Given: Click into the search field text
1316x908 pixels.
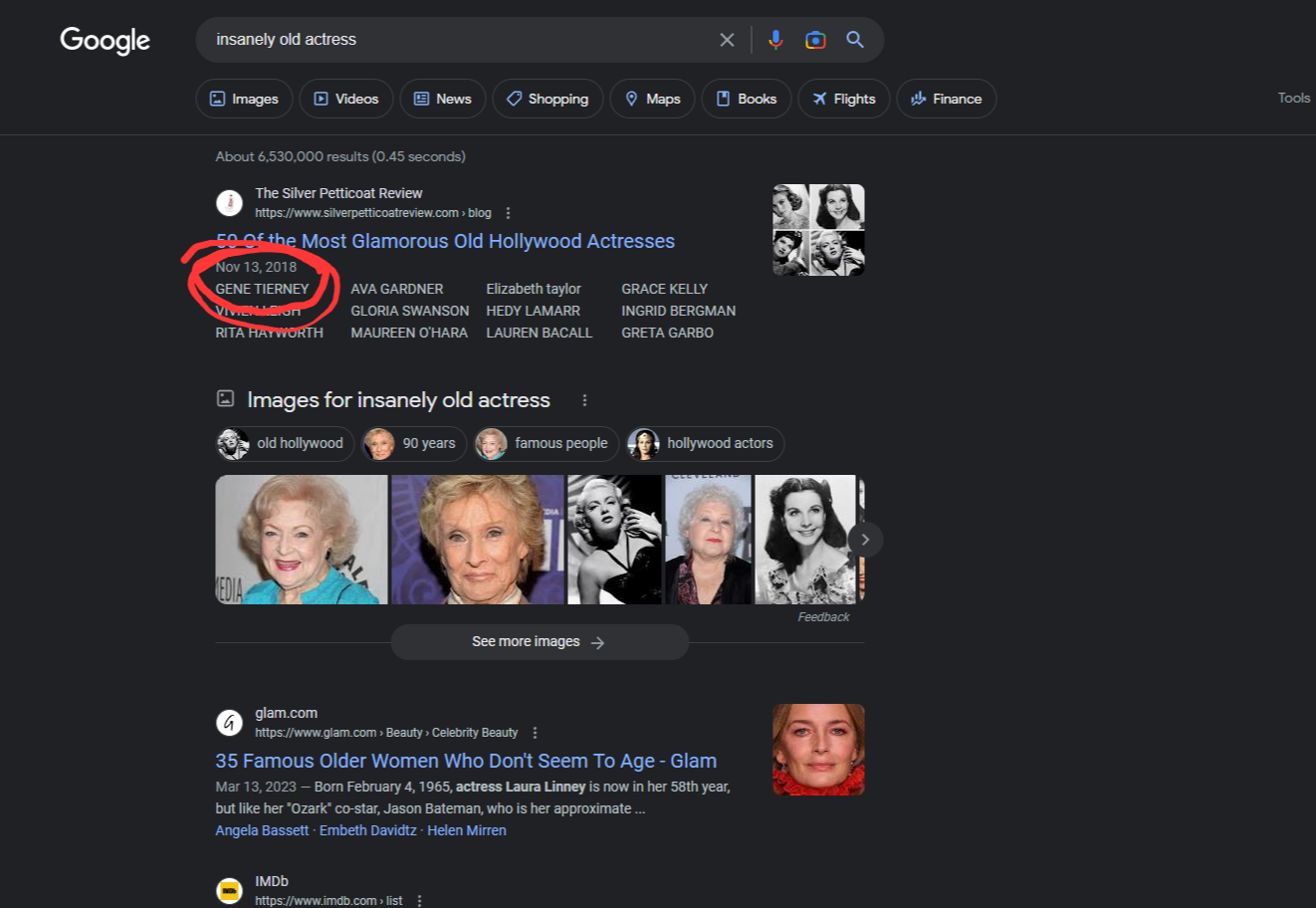Looking at the screenshot, I should pos(286,40).
